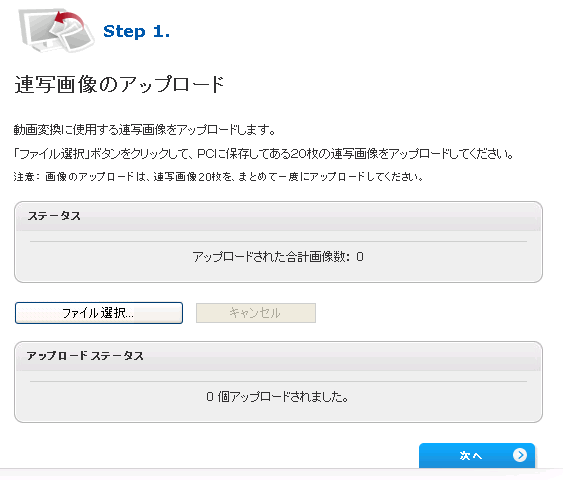Click the アップロード ステータス panel header
This screenshot has width=563, height=480.
[278, 356]
